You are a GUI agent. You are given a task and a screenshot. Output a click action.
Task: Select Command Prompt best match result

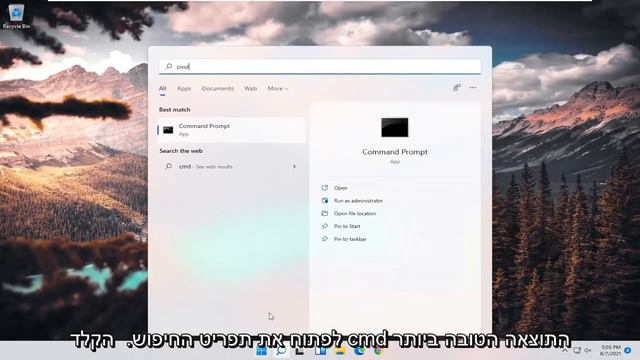click(231, 130)
